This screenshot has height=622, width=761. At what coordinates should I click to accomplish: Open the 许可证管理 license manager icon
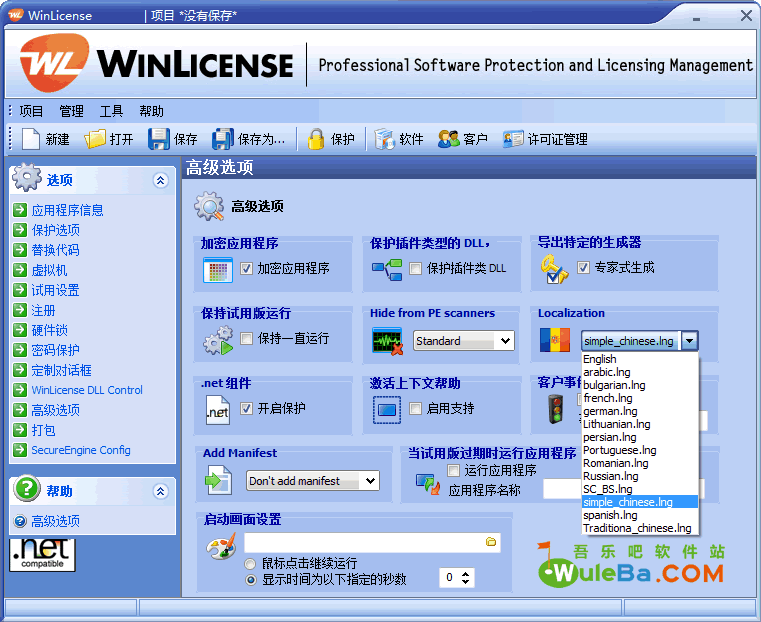(x=513, y=139)
